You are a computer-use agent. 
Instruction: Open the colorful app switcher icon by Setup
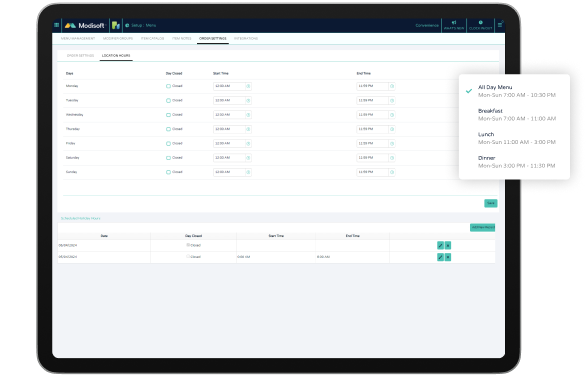116,25
